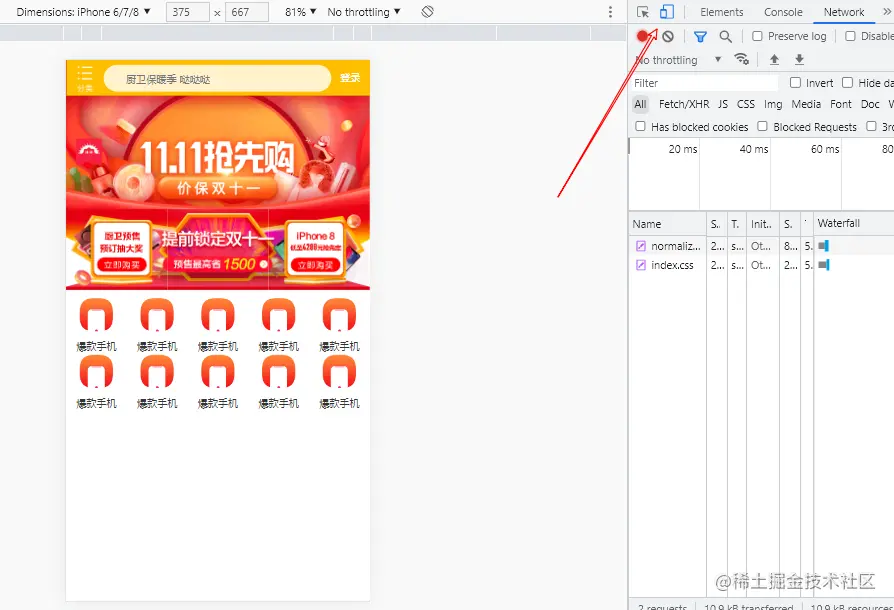Toggle the device toolbar icon

[667, 12]
